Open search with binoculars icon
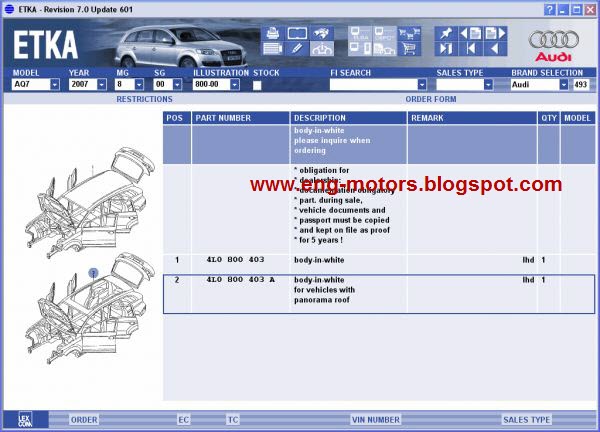 (321, 33)
